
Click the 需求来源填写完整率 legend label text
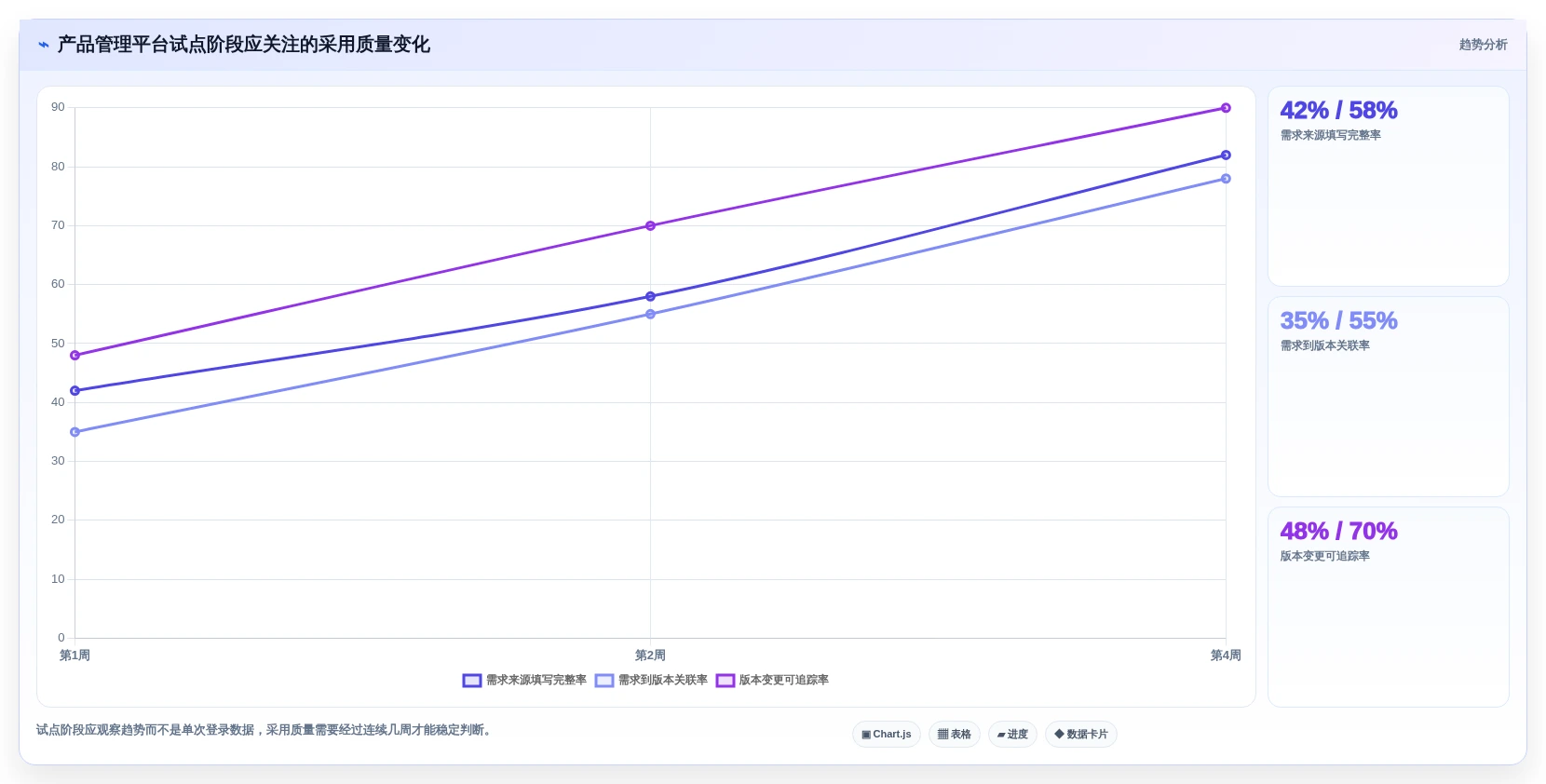[x=536, y=681]
